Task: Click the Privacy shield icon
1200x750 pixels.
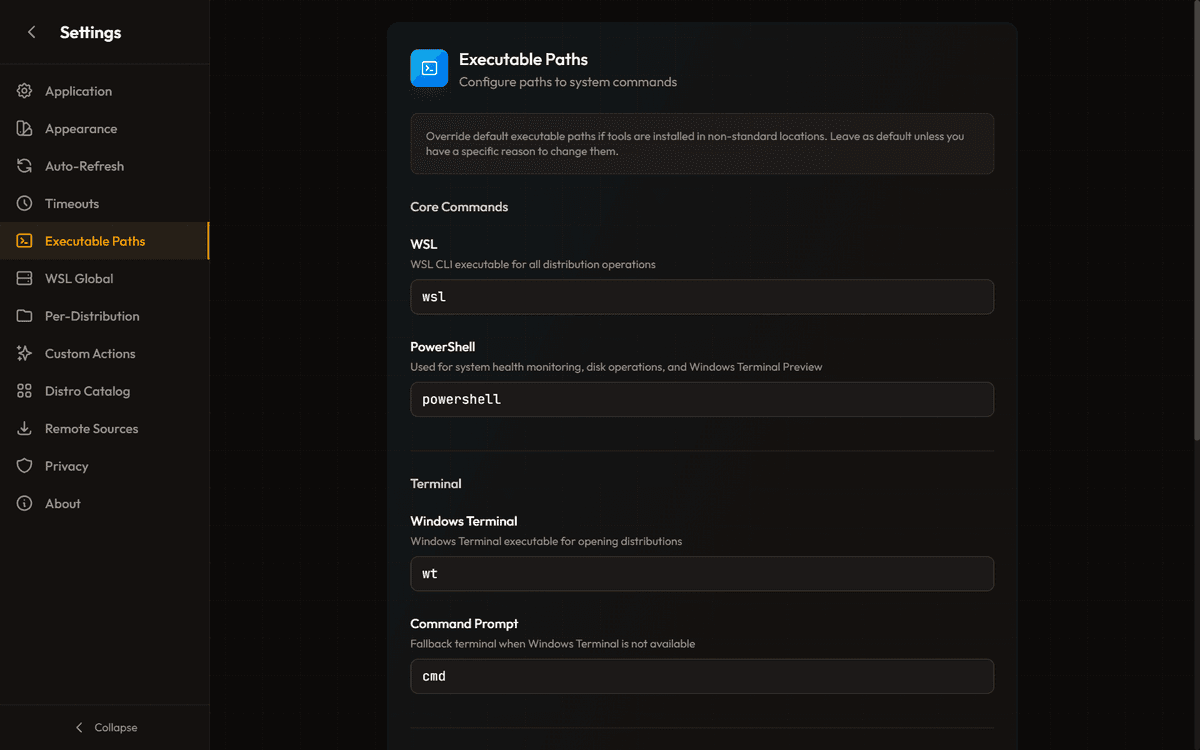Action: pos(25,466)
